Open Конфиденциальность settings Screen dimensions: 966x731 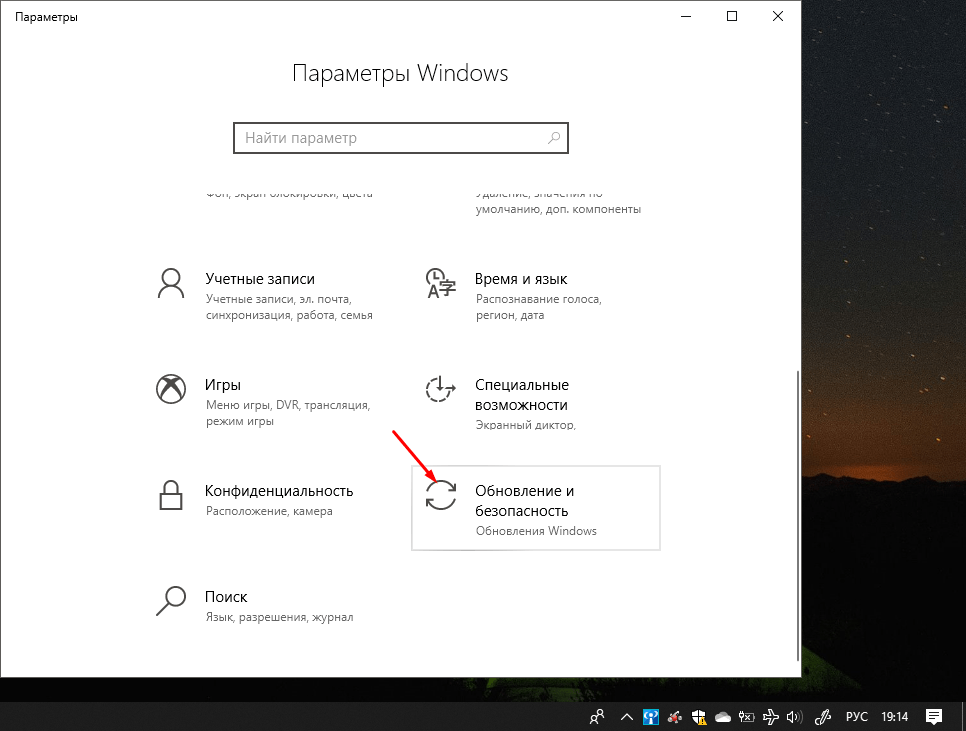click(266, 507)
